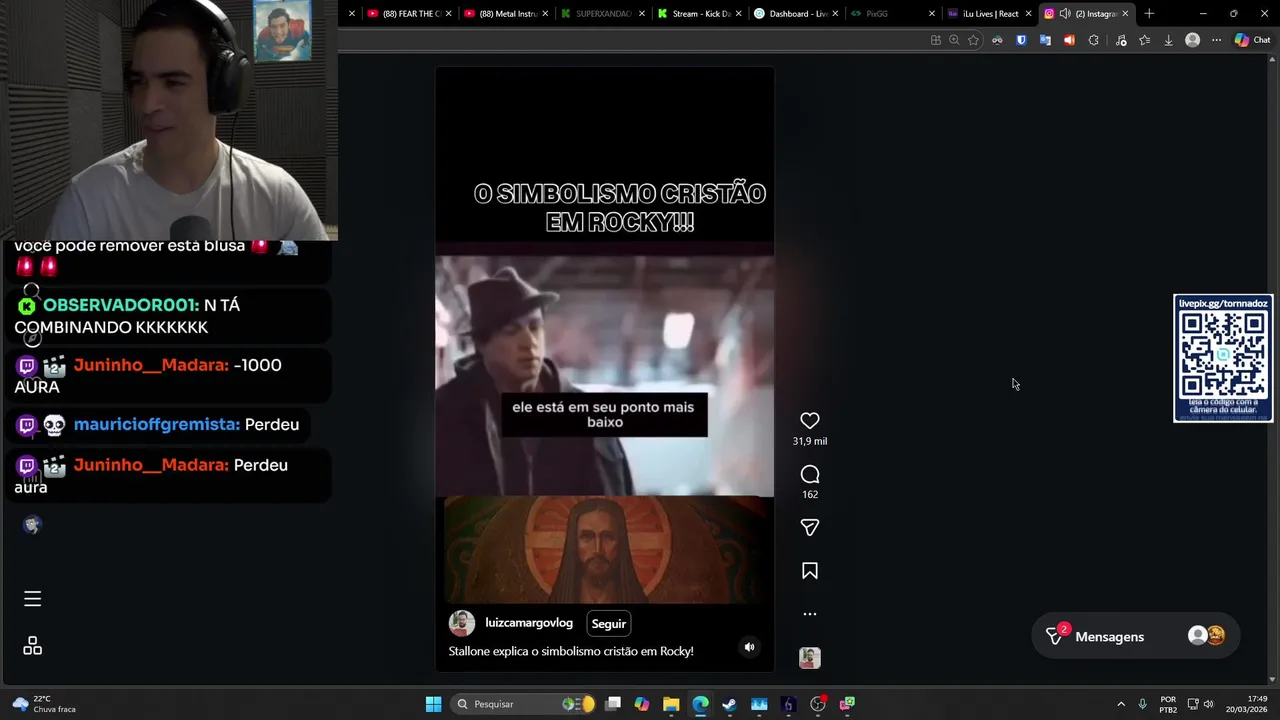
Task: Mute the Instagram tab via its speaker icon
Action: (x=1065, y=14)
